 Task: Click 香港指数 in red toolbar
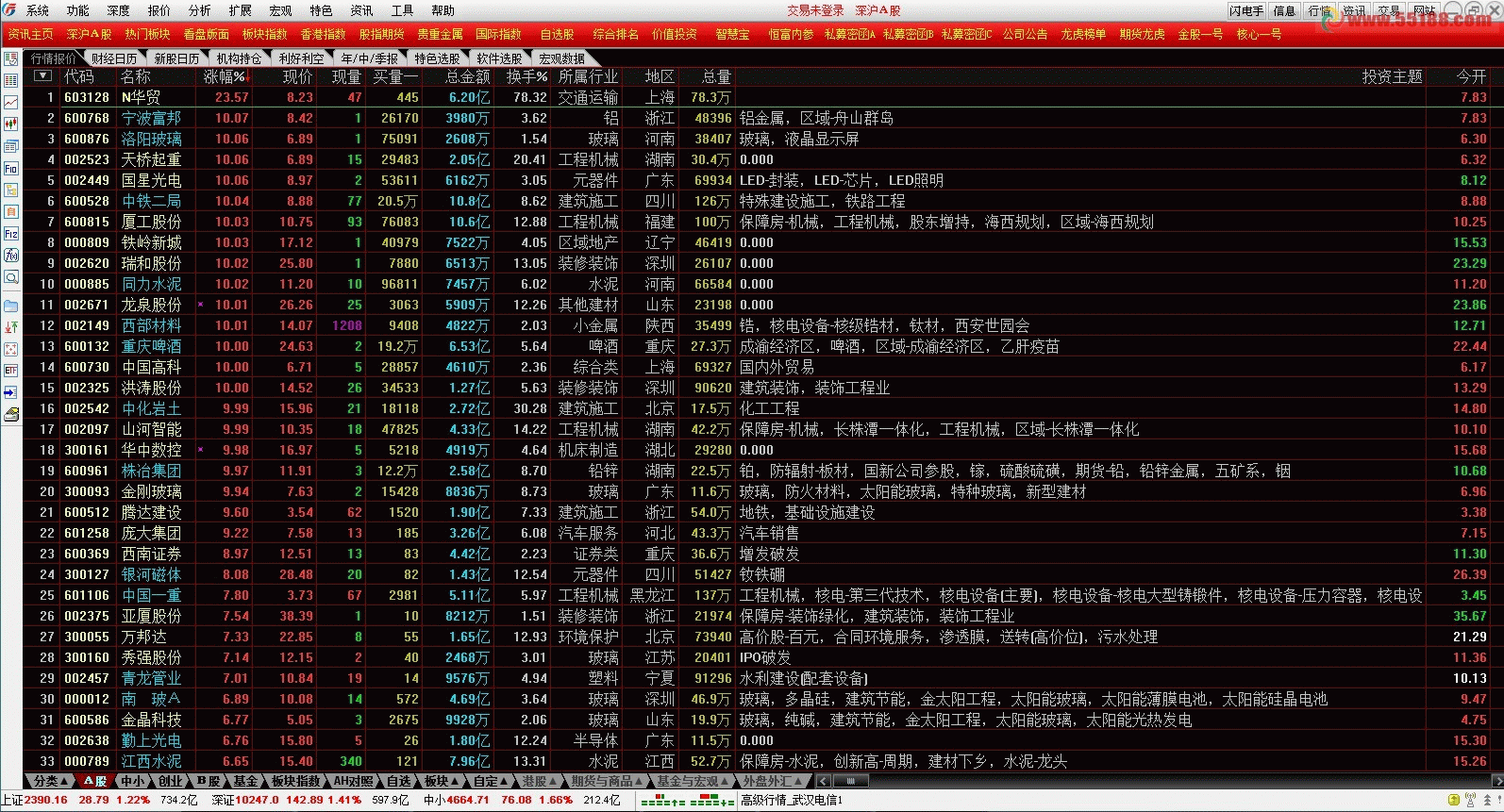pos(324,34)
